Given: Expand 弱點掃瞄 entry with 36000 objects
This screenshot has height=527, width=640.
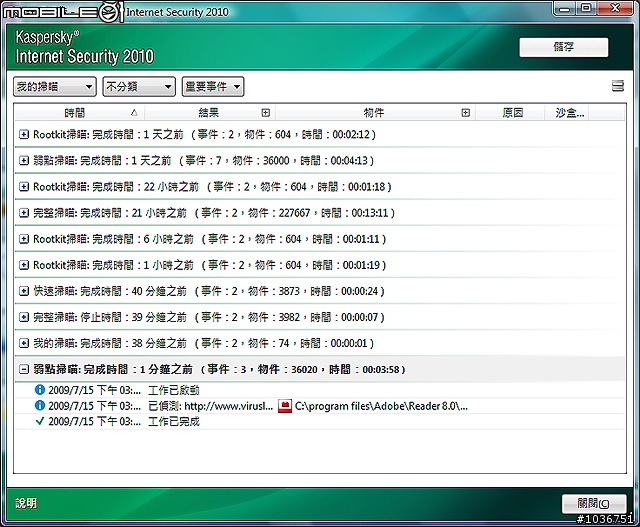Looking at the screenshot, I should (x=24, y=160).
